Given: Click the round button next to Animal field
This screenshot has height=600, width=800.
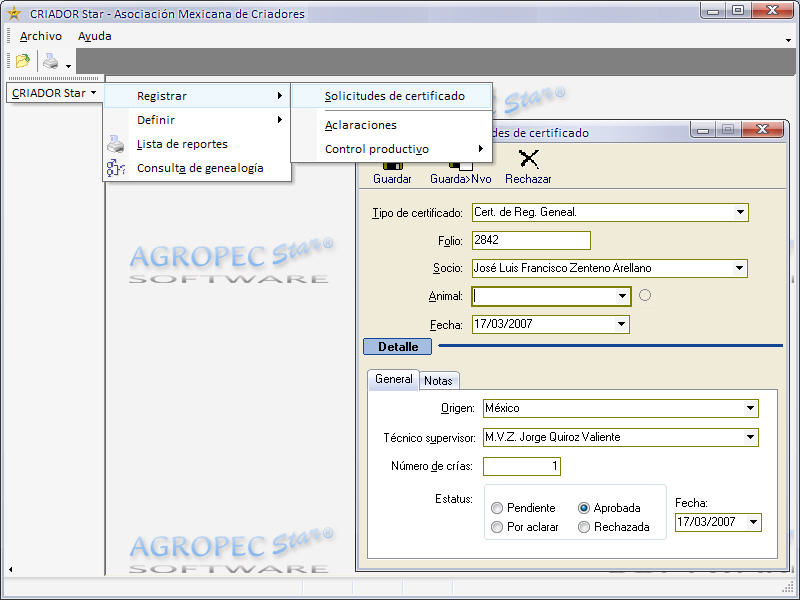Looking at the screenshot, I should [x=645, y=295].
